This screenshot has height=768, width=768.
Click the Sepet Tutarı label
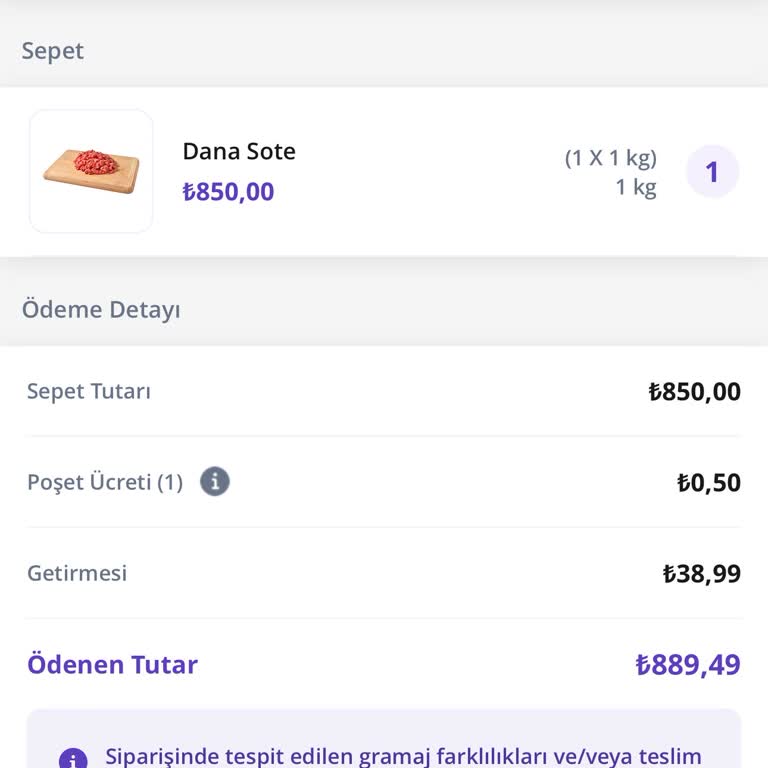[89, 391]
